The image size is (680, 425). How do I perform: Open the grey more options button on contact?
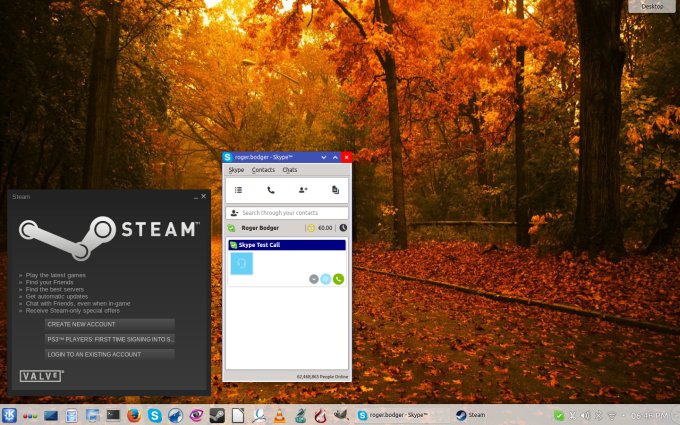click(x=314, y=279)
